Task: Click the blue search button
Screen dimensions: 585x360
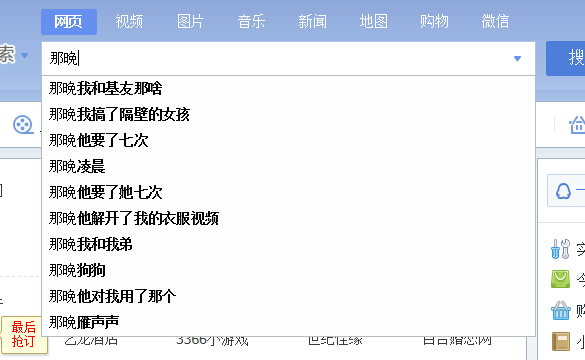Action: point(566,59)
